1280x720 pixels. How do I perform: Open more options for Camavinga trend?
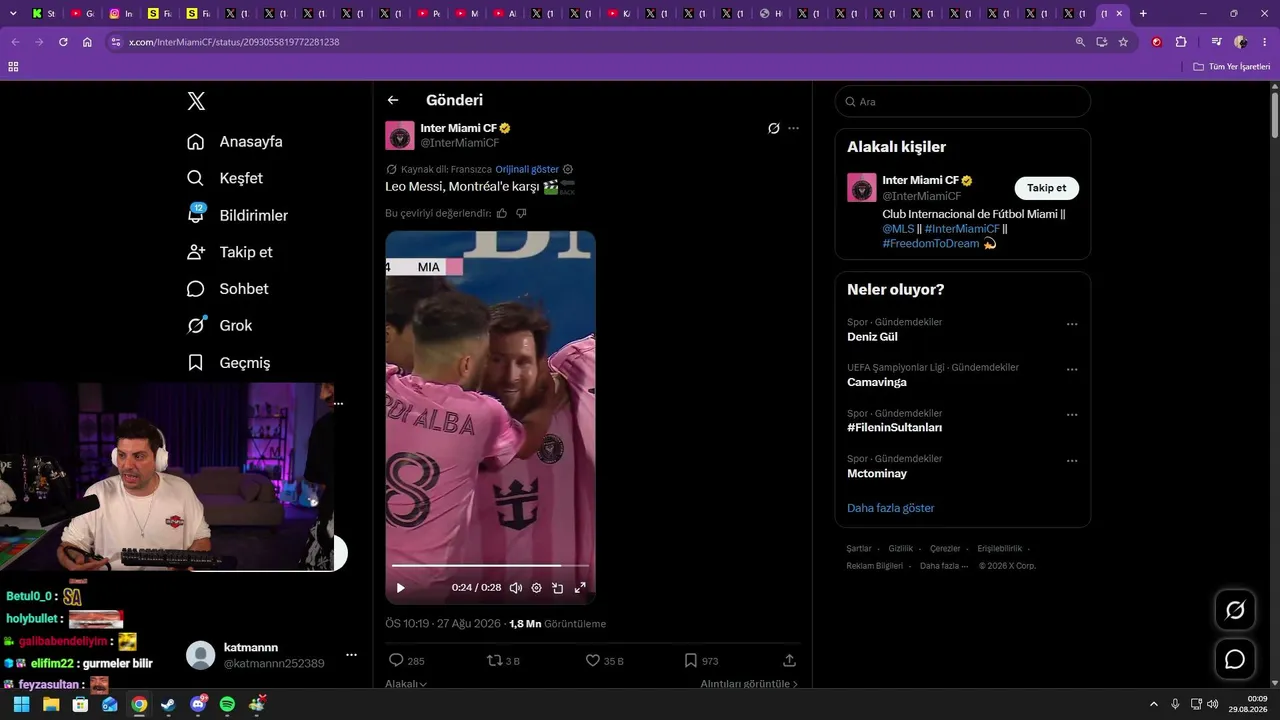pos(1072,370)
